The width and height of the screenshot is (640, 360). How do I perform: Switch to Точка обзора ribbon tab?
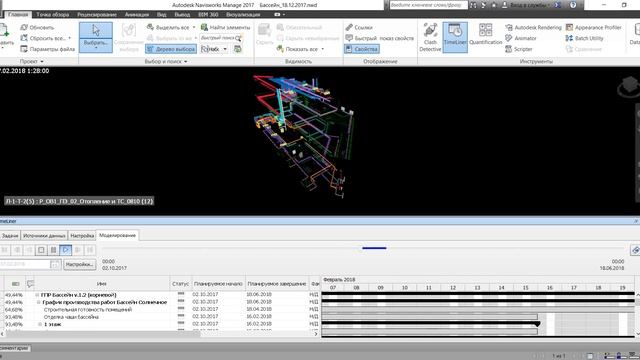(53, 14)
